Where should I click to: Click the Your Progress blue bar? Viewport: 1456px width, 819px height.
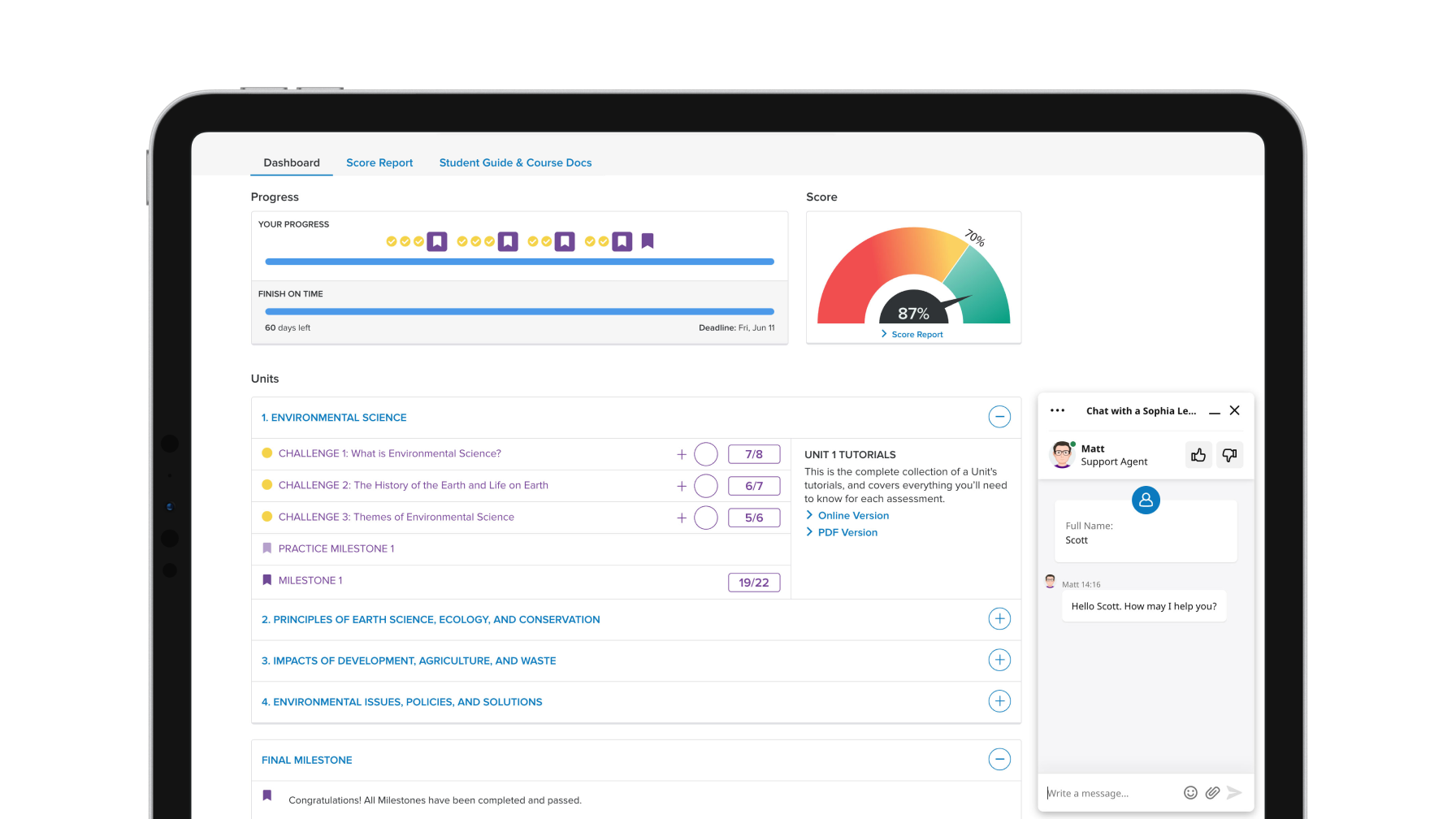[x=519, y=262]
